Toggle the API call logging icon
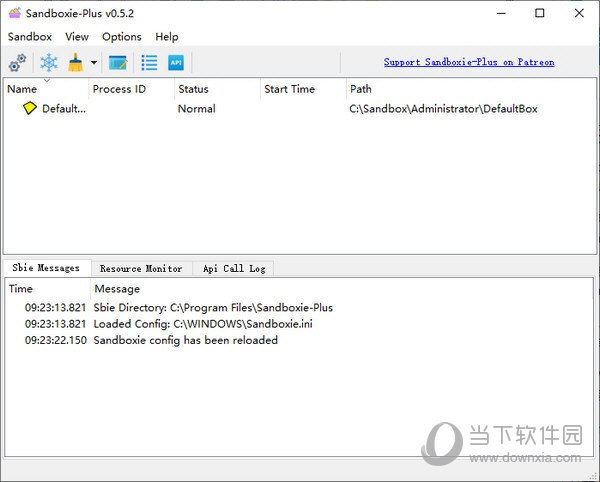600x482 pixels. (x=176, y=63)
